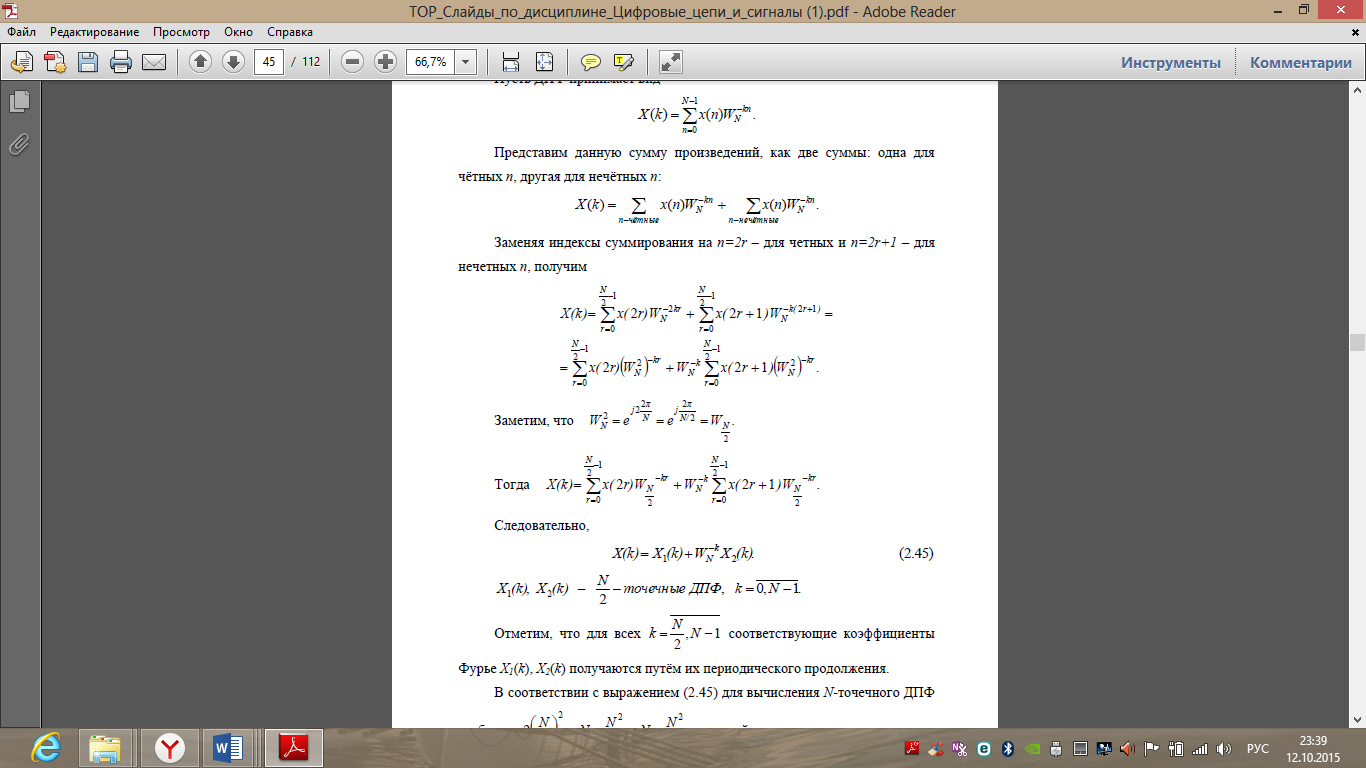Viewport: 1366px width, 768px height.
Task: Click the zoom value field 66,7%
Action: pyautogui.click(x=431, y=62)
